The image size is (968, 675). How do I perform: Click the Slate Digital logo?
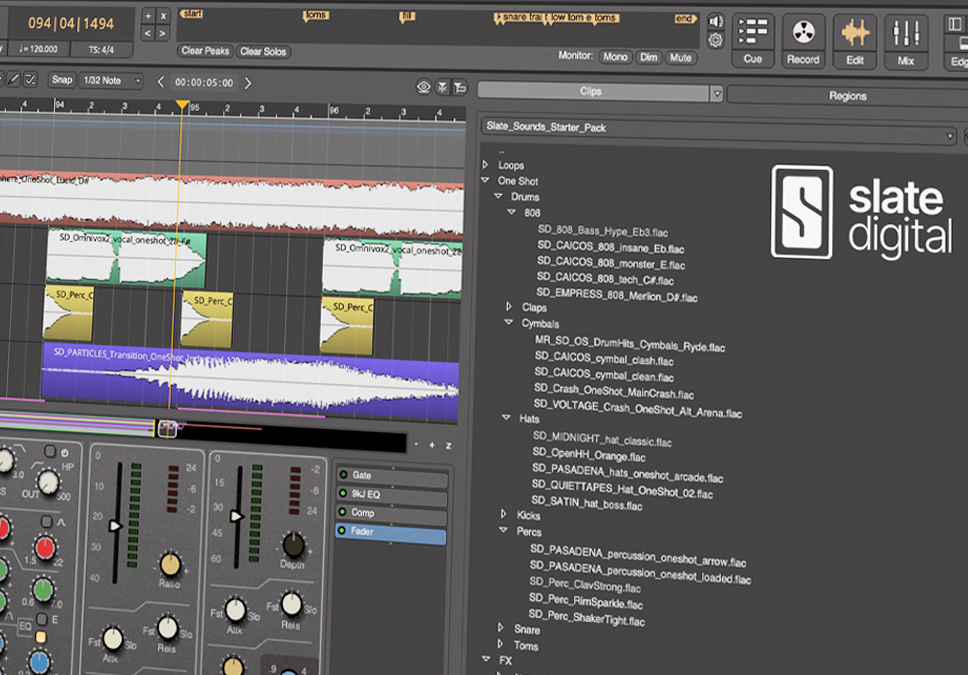point(861,212)
